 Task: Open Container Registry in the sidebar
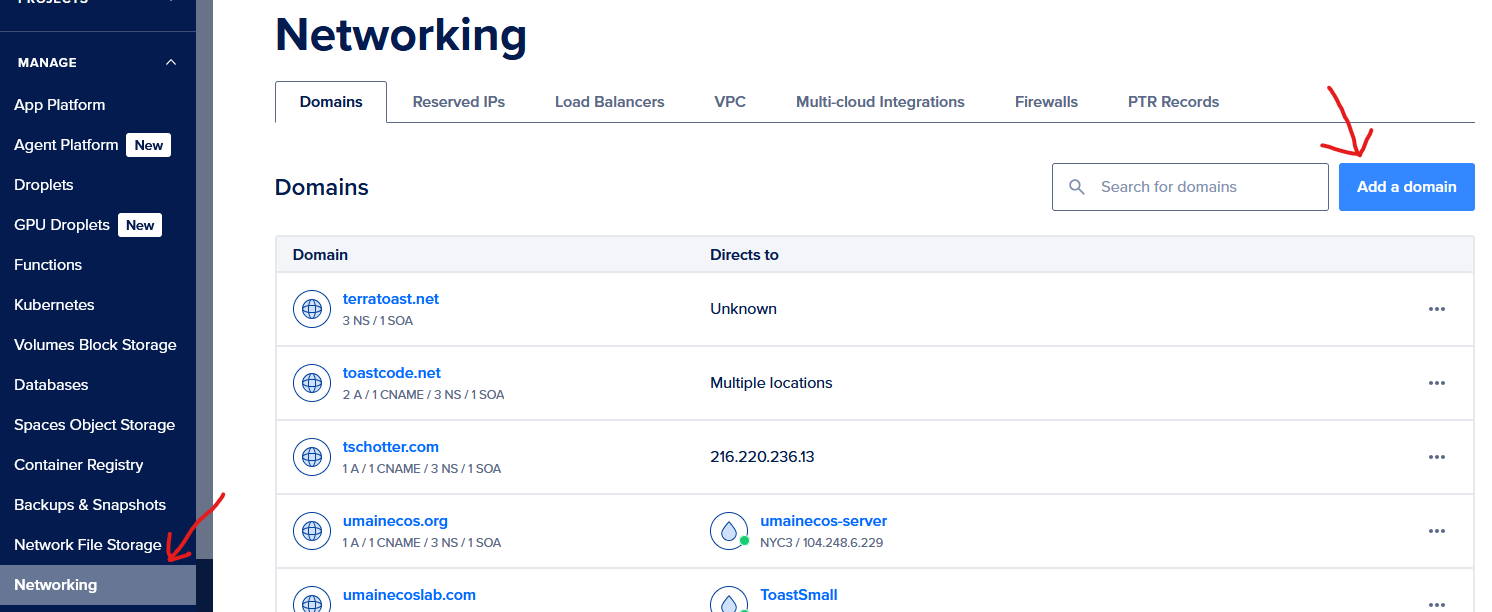click(78, 465)
